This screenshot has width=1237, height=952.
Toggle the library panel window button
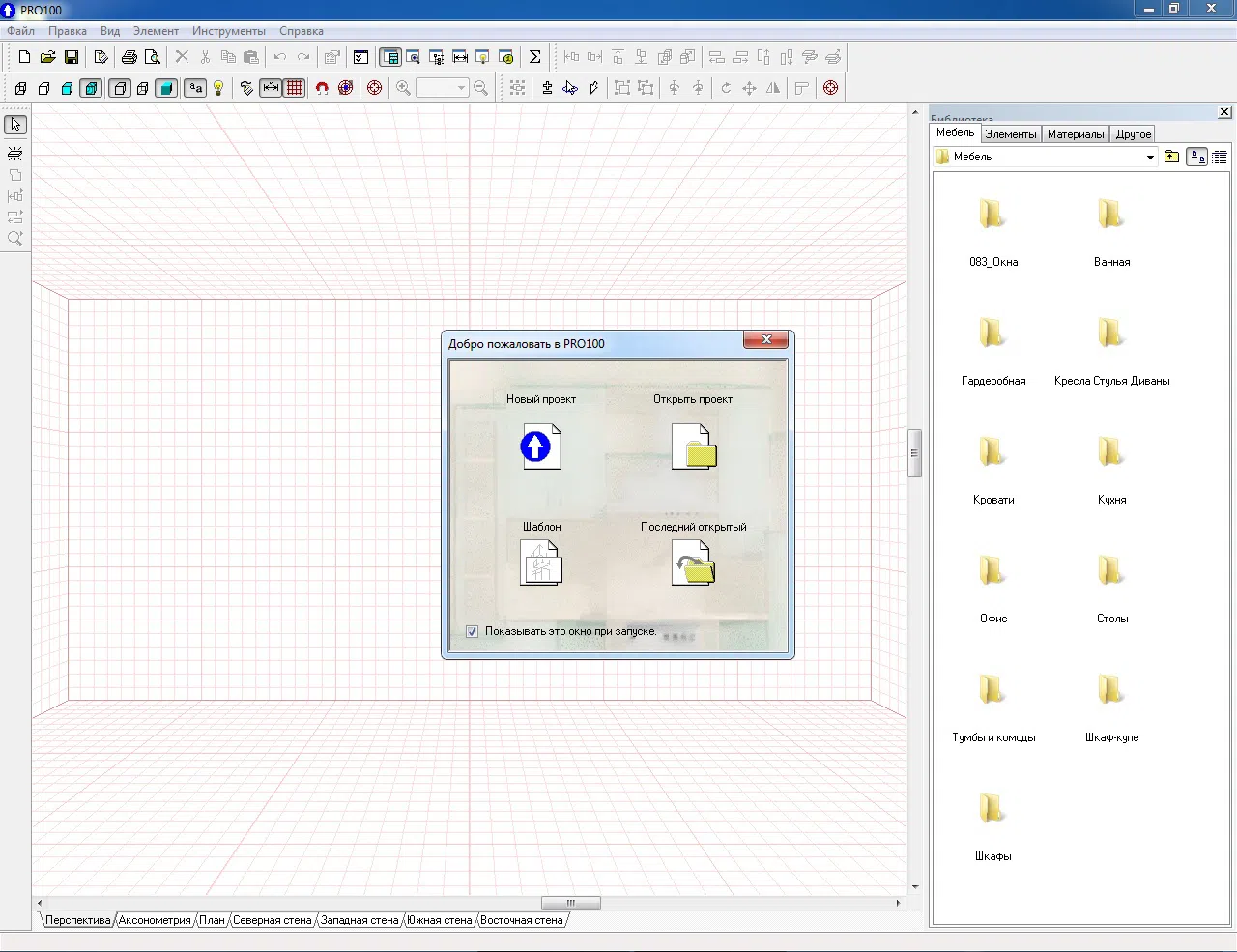[x=390, y=57]
